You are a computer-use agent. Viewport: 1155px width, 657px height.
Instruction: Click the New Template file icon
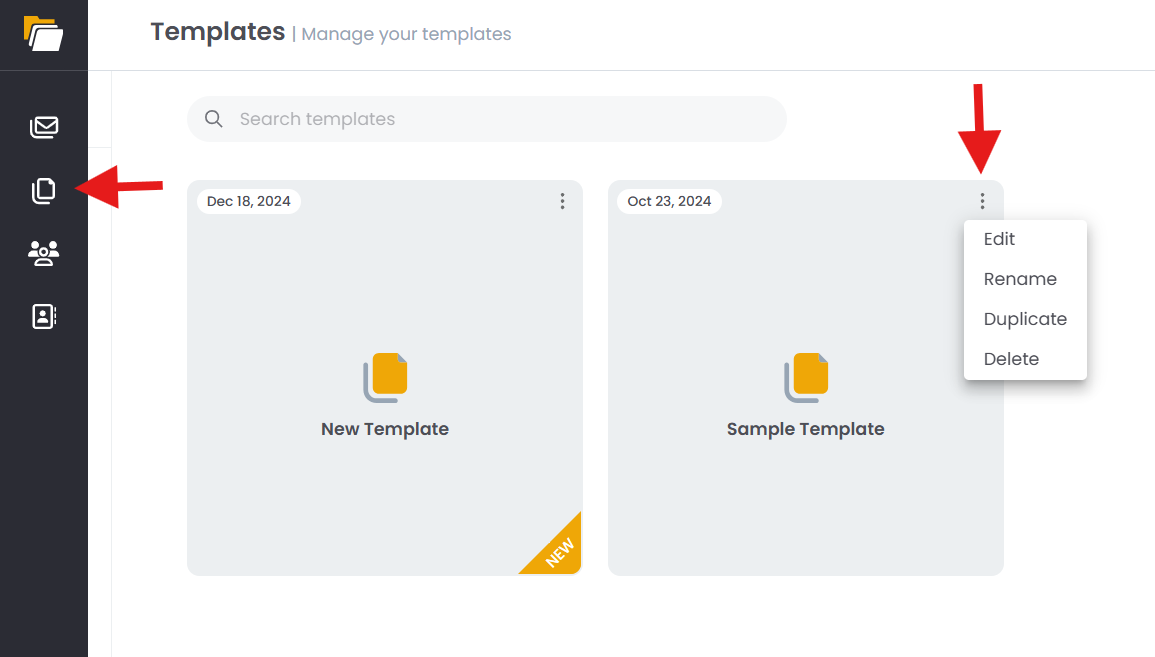[385, 378]
